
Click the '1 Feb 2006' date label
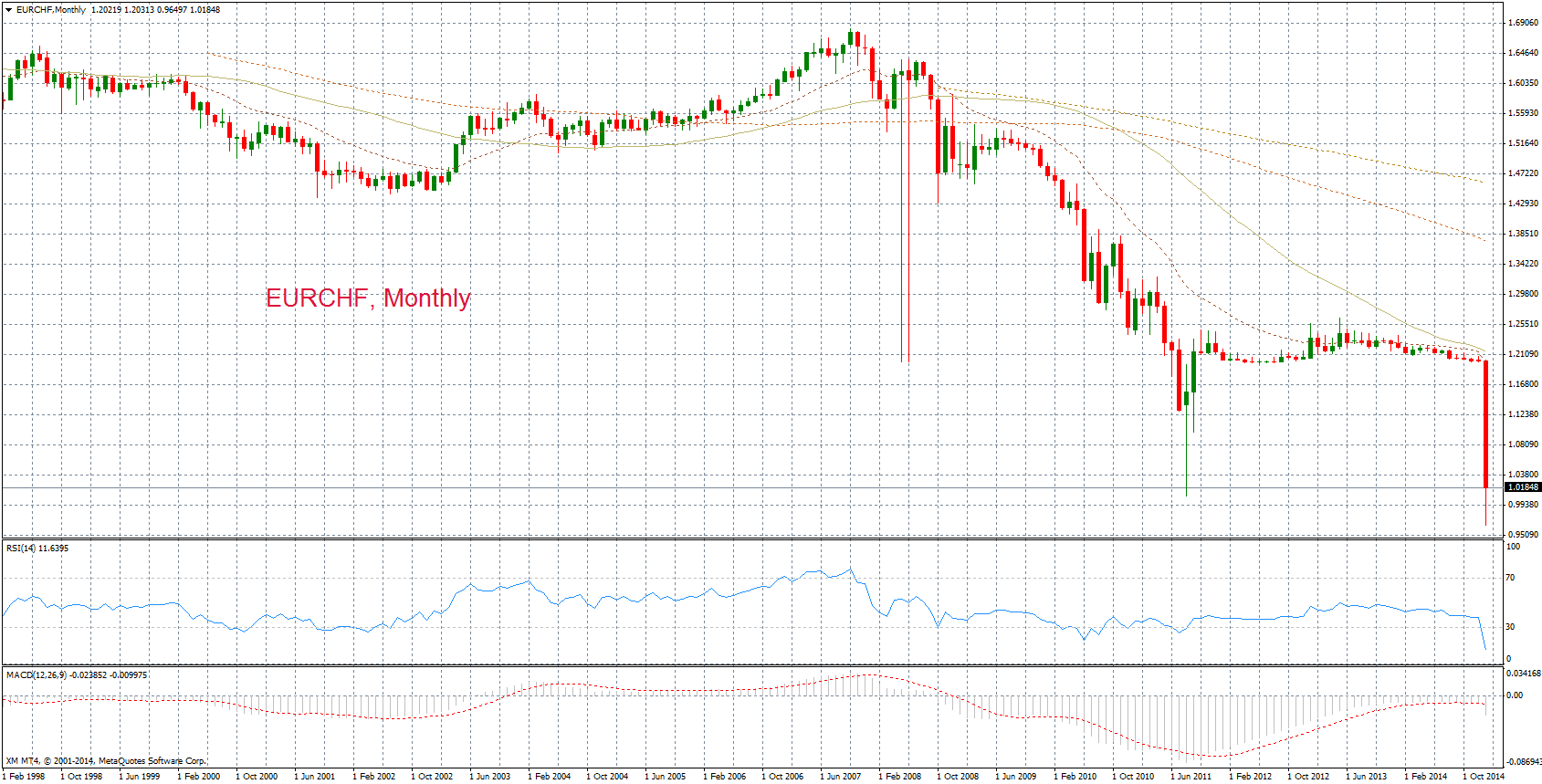724,776
